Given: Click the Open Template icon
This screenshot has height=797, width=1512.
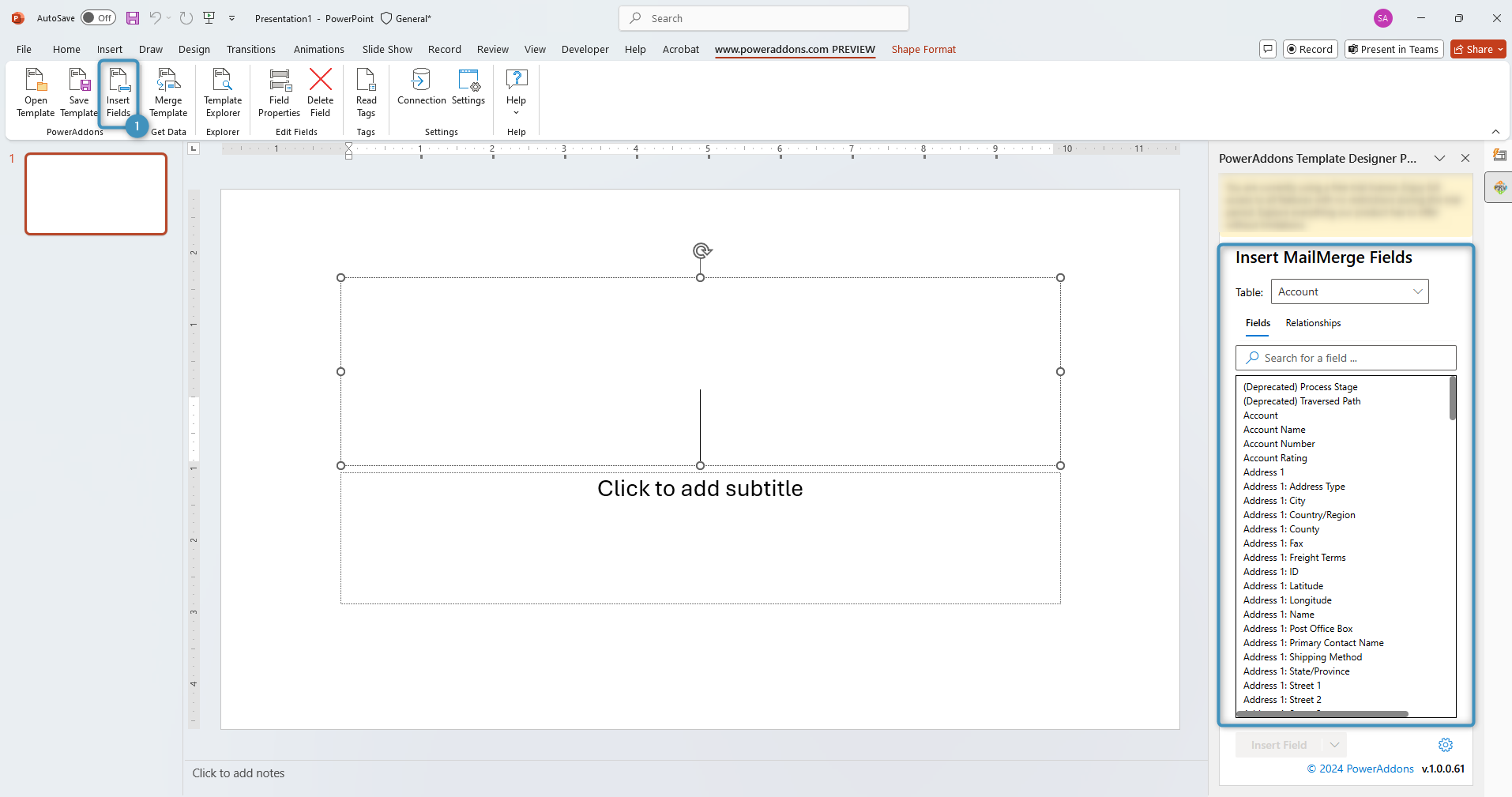Looking at the screenshot, I should pos(36,92).
